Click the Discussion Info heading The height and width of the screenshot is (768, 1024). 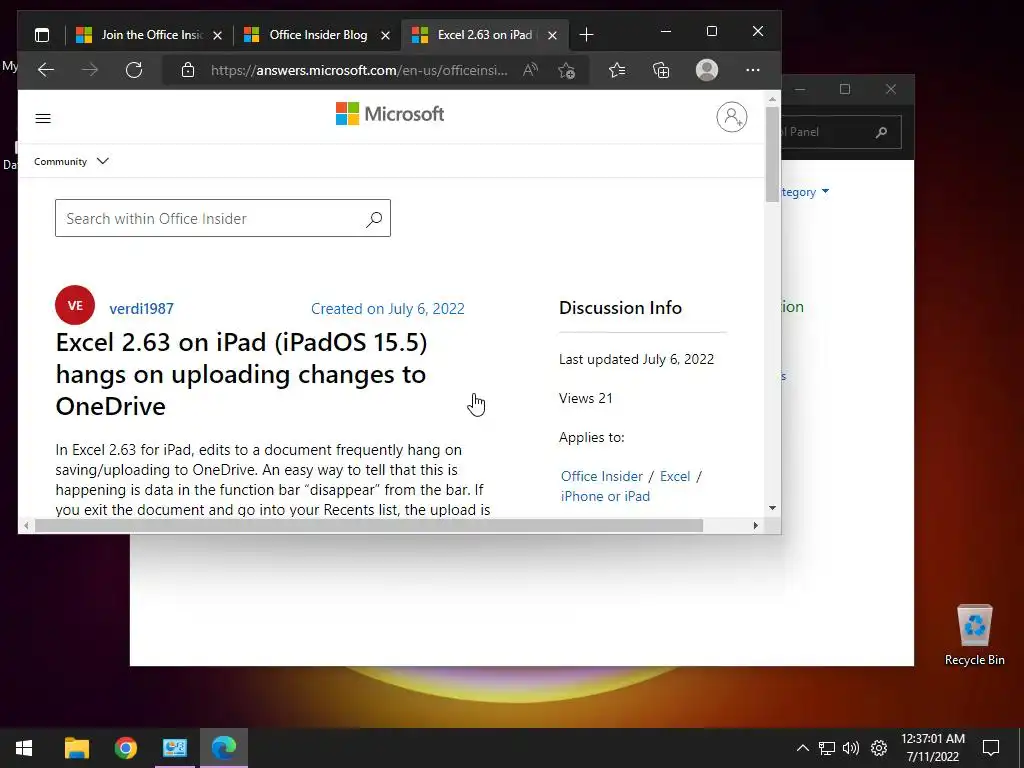(x=620, y=308)
